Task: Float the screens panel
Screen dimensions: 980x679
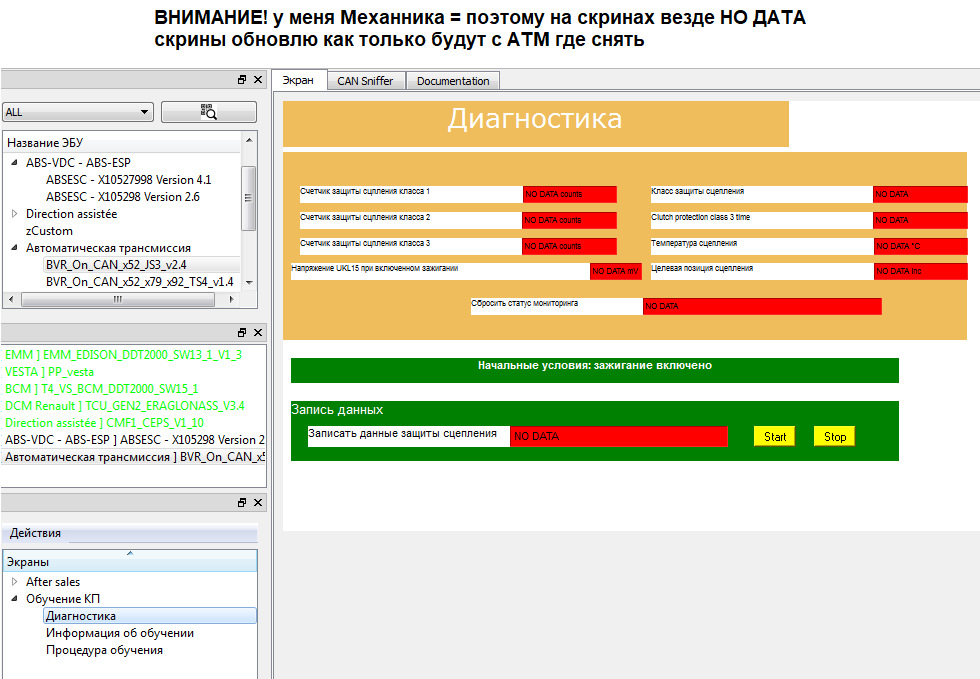Action: click(242, 502)
